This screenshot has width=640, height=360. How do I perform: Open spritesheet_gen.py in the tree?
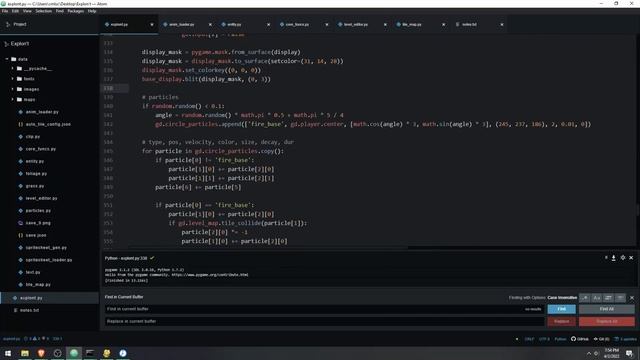click(46, 248)
